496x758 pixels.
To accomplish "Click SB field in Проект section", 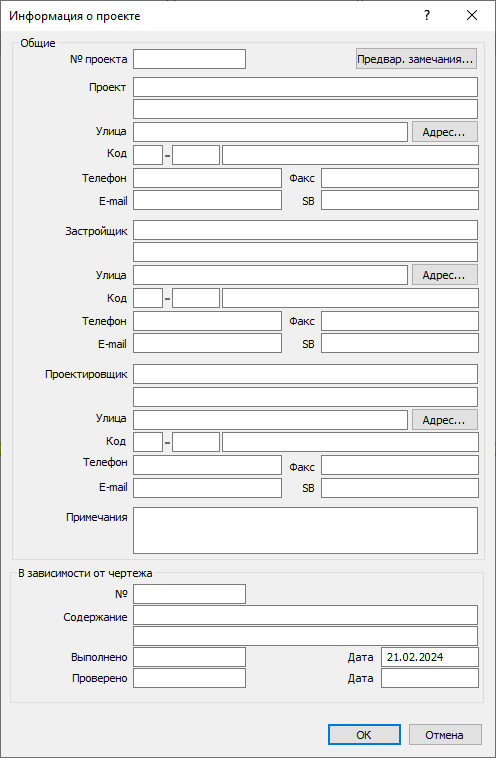I will click(400, 200).
